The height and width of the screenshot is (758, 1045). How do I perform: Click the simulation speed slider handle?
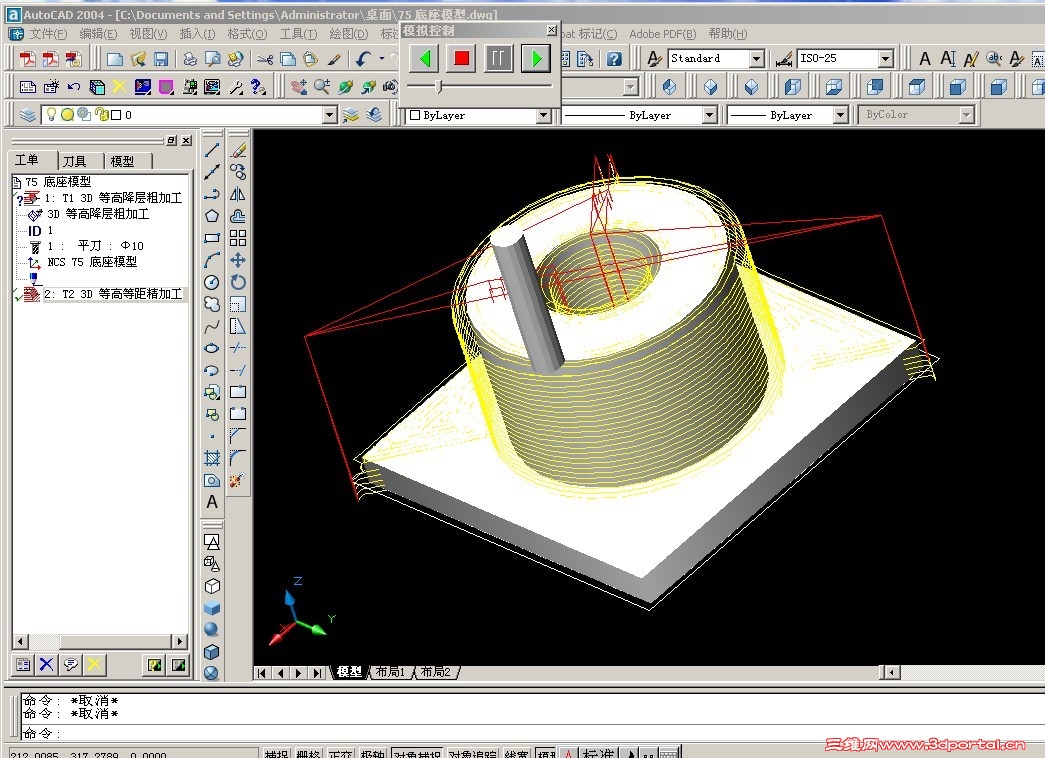pos(438,88)
